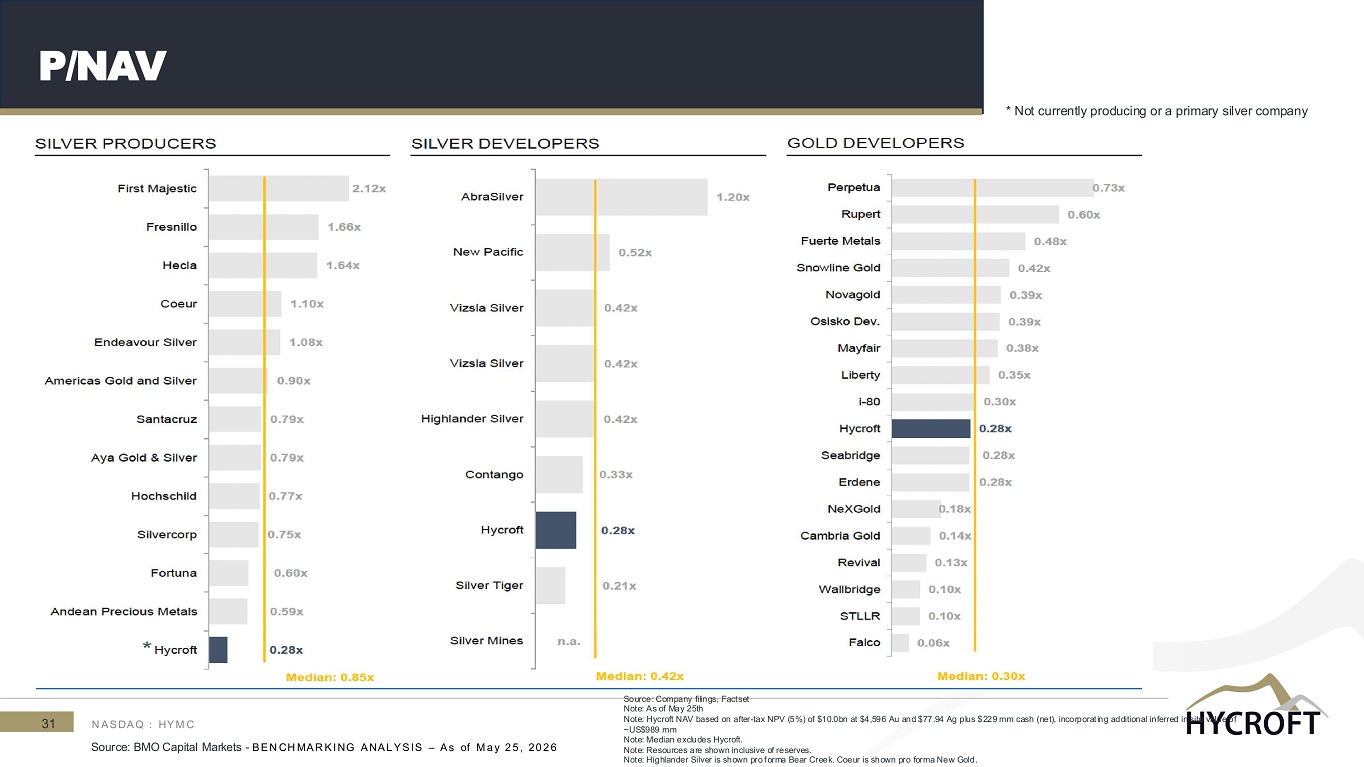Click the Fortuna label
1364x767 pixels.
pyautogui.click(x=173, y=573)
